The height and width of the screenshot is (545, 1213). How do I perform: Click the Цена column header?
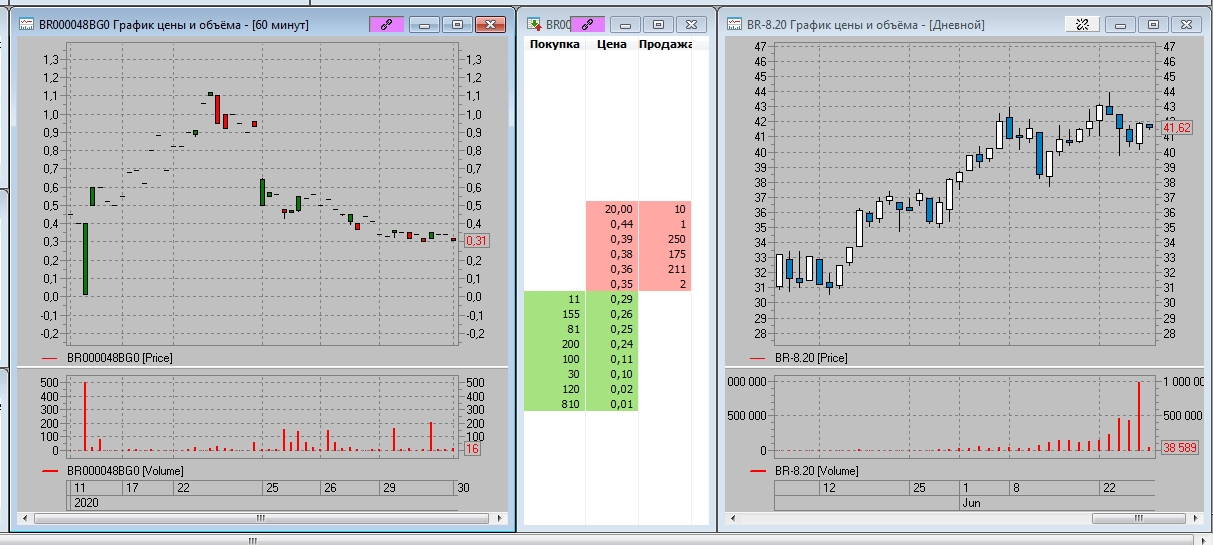(x=611, y=44)
